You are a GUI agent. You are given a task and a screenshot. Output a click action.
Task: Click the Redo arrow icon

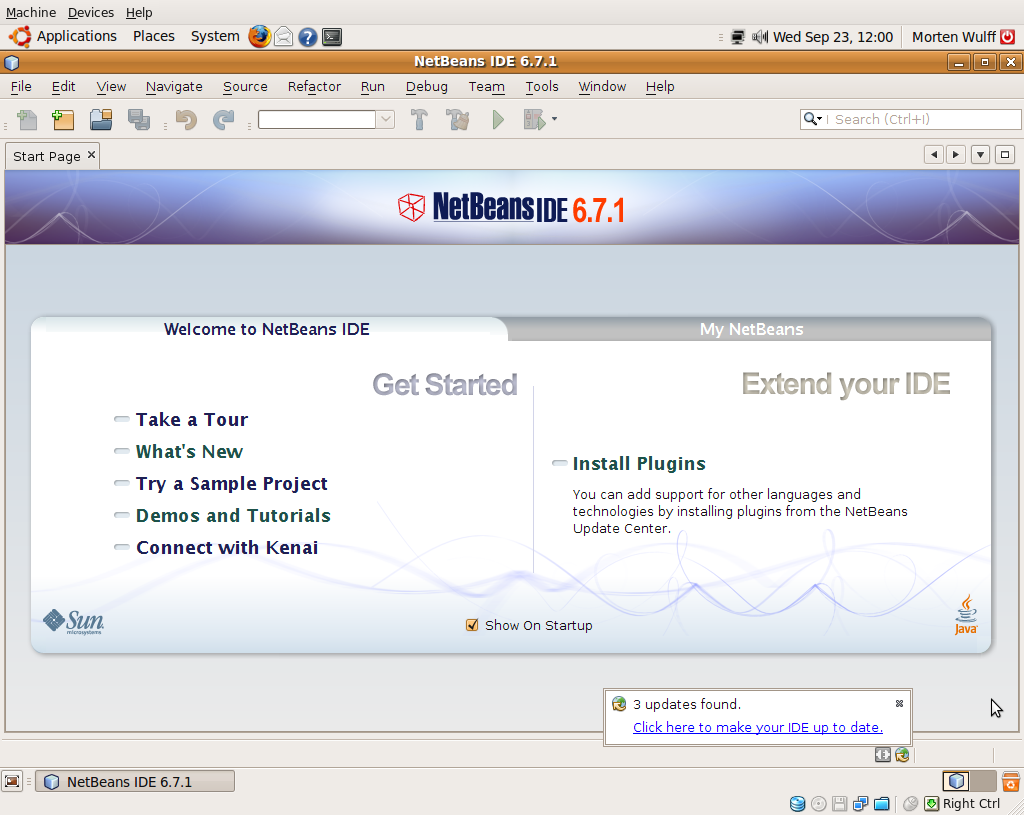tap(223, 120)
